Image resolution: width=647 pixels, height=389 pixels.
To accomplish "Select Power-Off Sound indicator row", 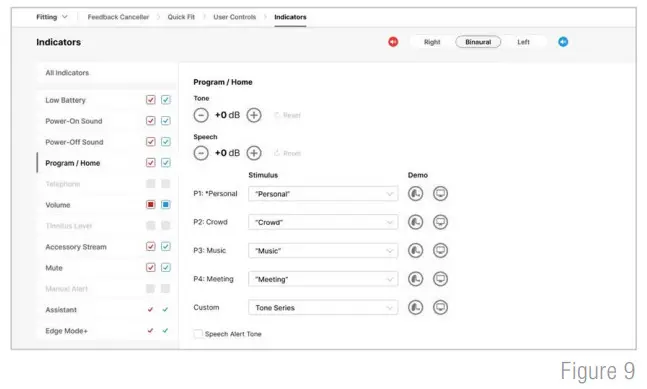I will [107, 142].
